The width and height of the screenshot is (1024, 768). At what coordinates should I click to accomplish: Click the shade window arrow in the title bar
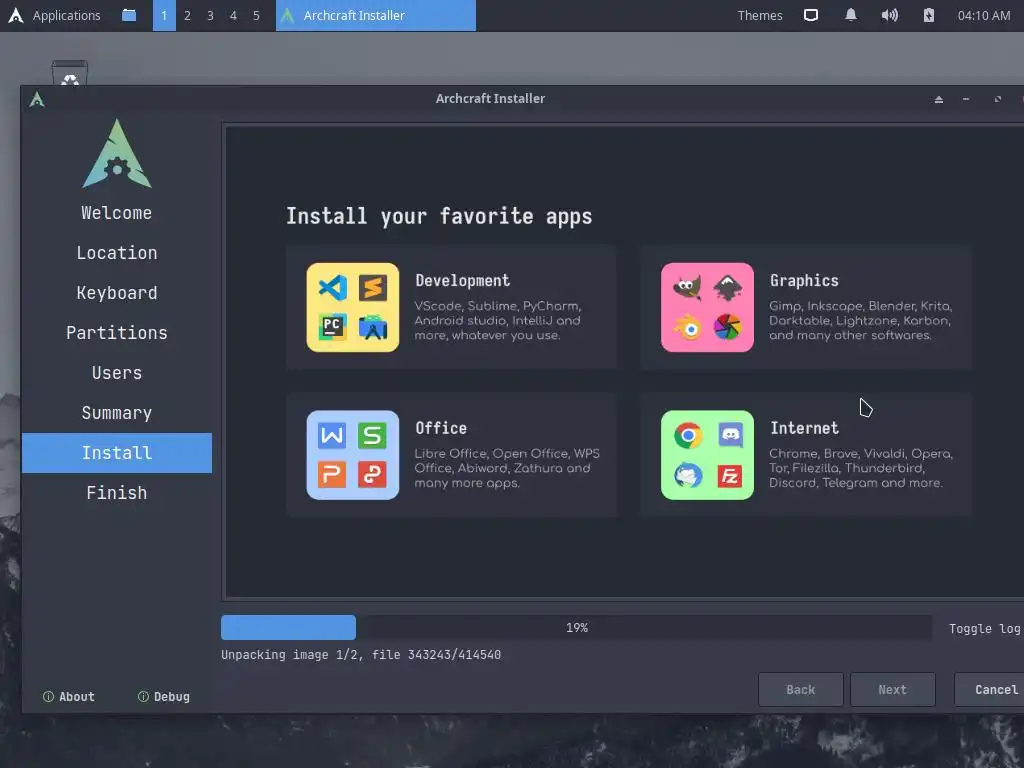938,99
